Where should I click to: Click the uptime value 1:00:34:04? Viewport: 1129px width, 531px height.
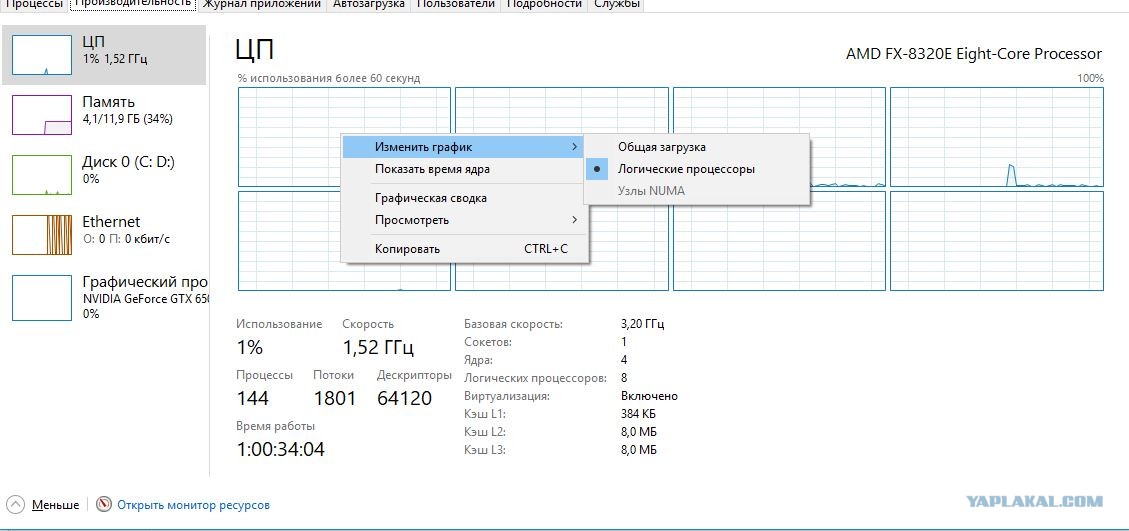[x=281, y=450]
